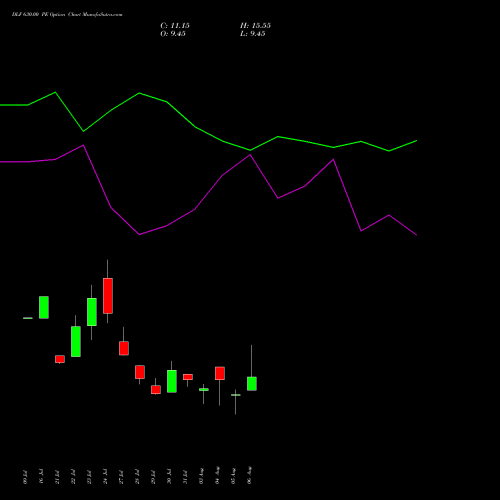Screen dimensions: 500x500
Task: Click the '24 Jul' date label
Action: (x=105, y=477)
